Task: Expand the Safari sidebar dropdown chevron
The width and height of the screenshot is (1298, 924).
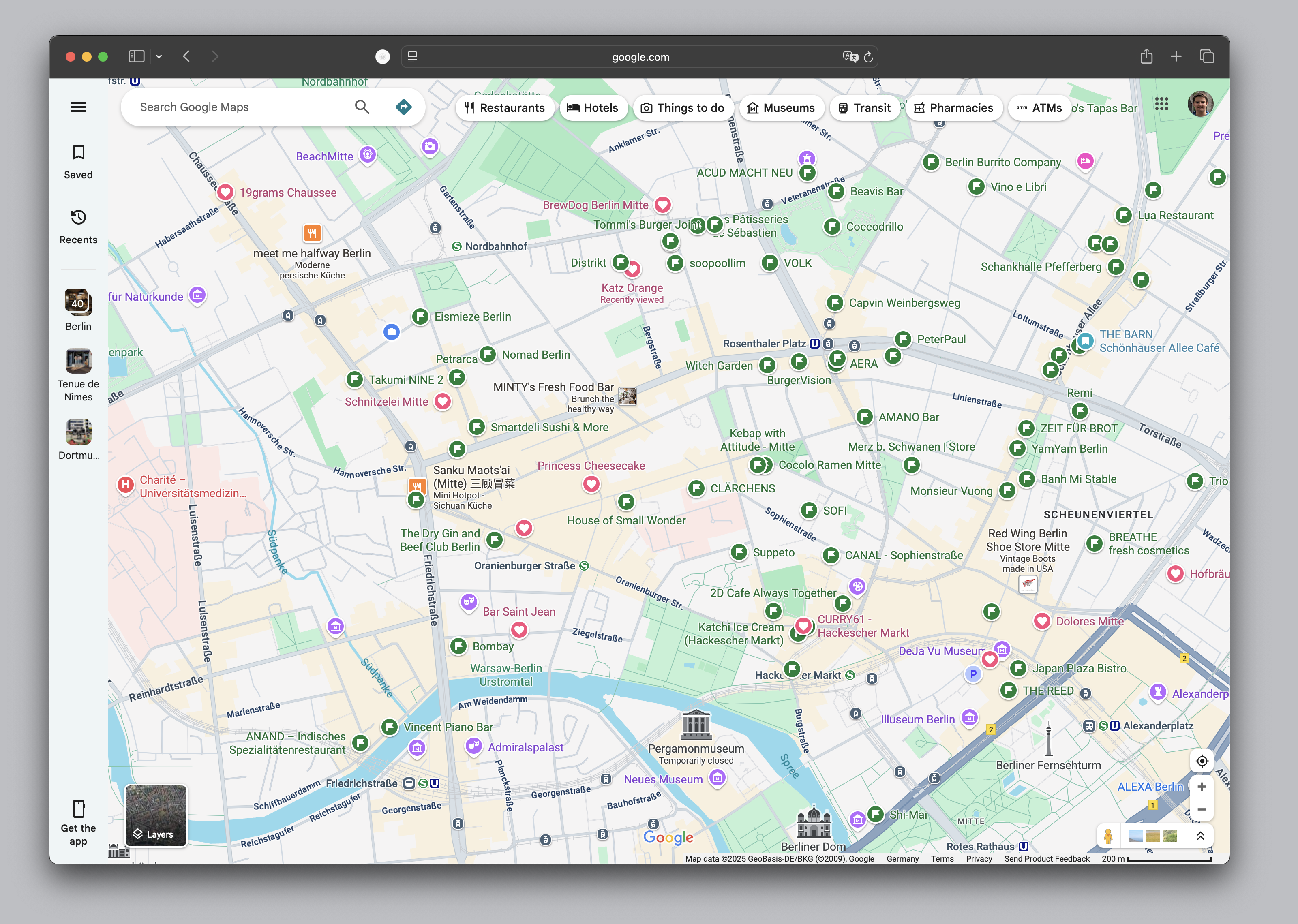Action: click(159, 56)
